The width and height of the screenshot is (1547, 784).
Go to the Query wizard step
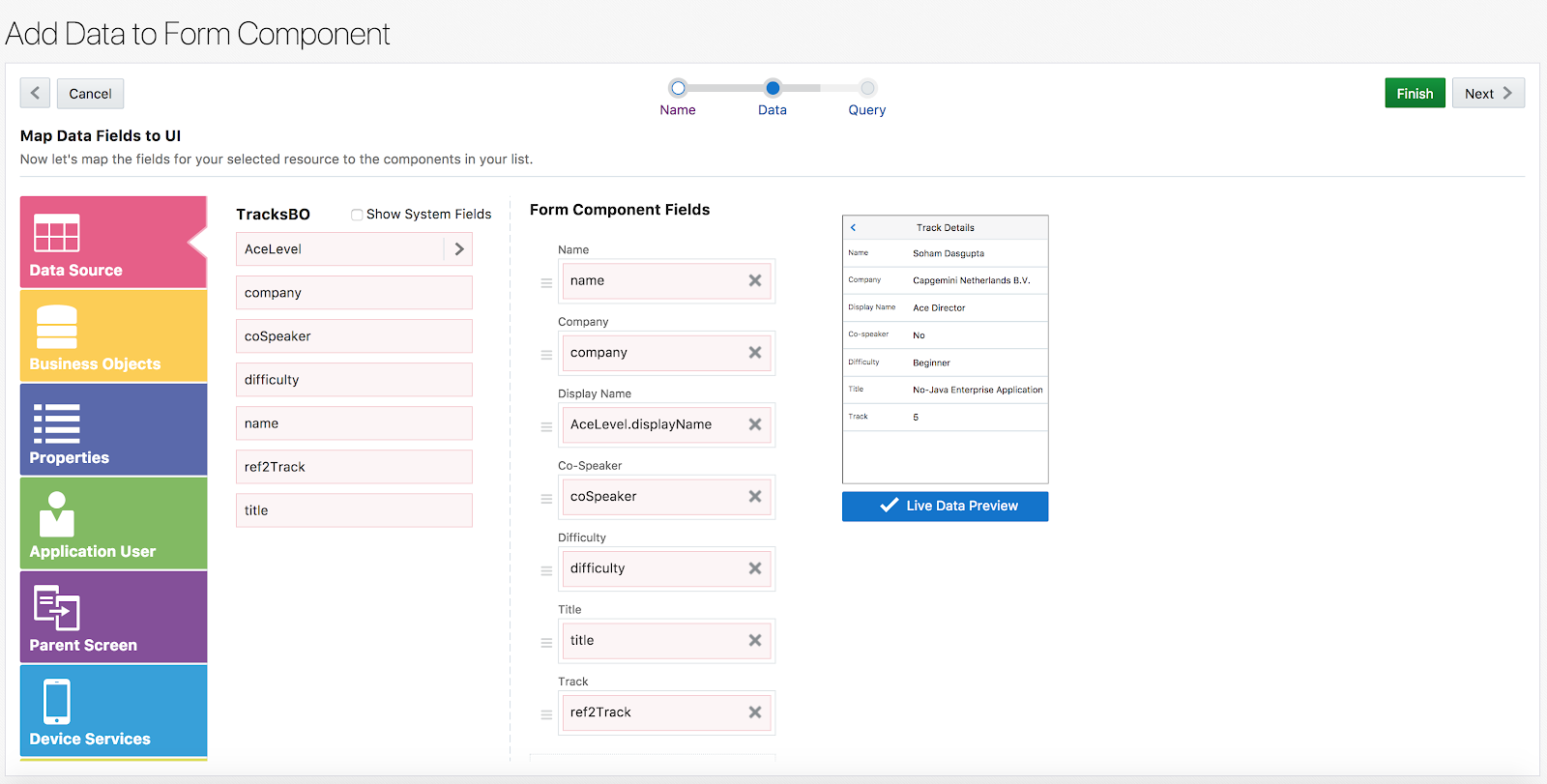coord(867,88)
